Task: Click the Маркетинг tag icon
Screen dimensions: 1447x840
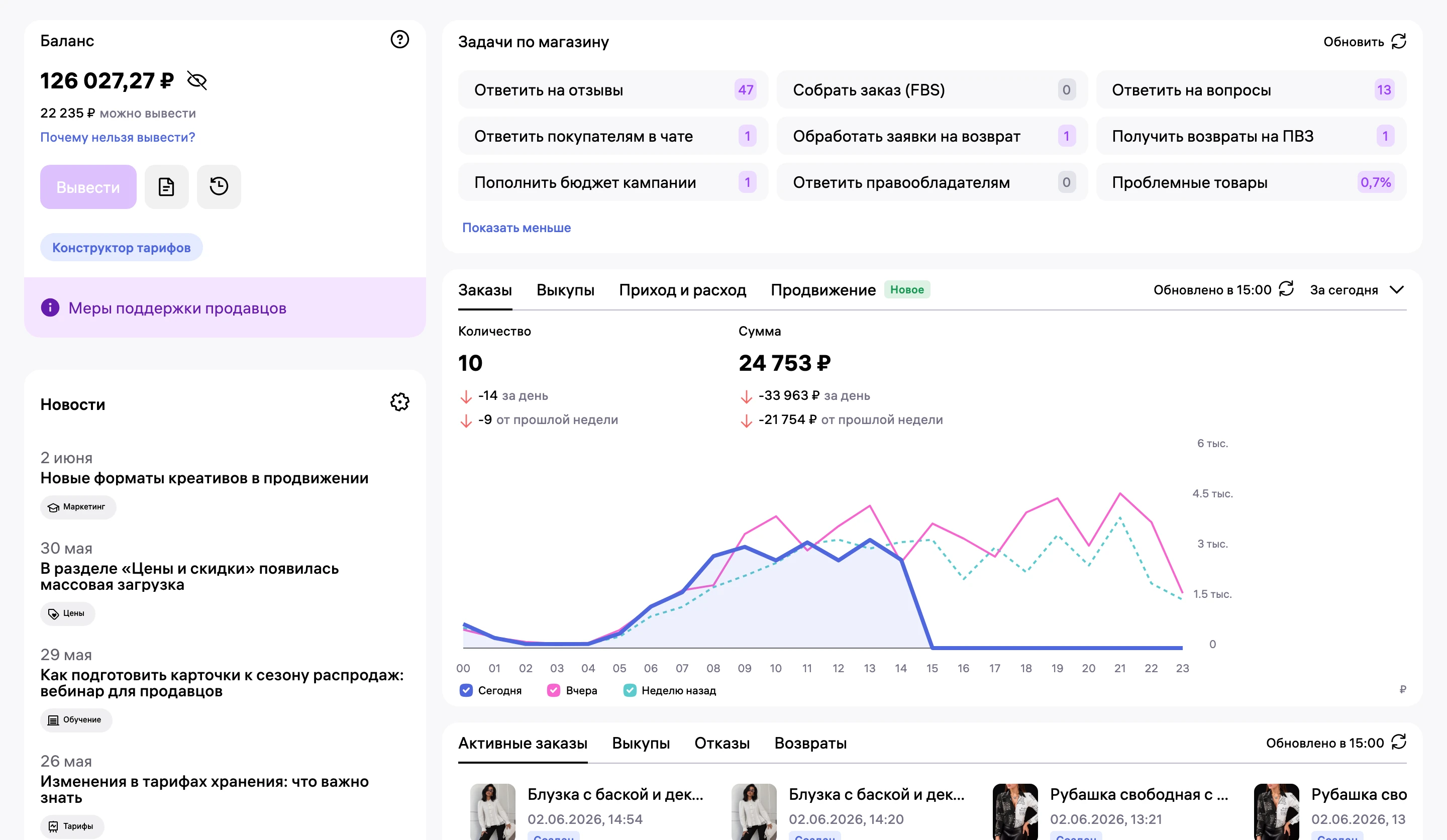Action: click(x=53, y=507)
